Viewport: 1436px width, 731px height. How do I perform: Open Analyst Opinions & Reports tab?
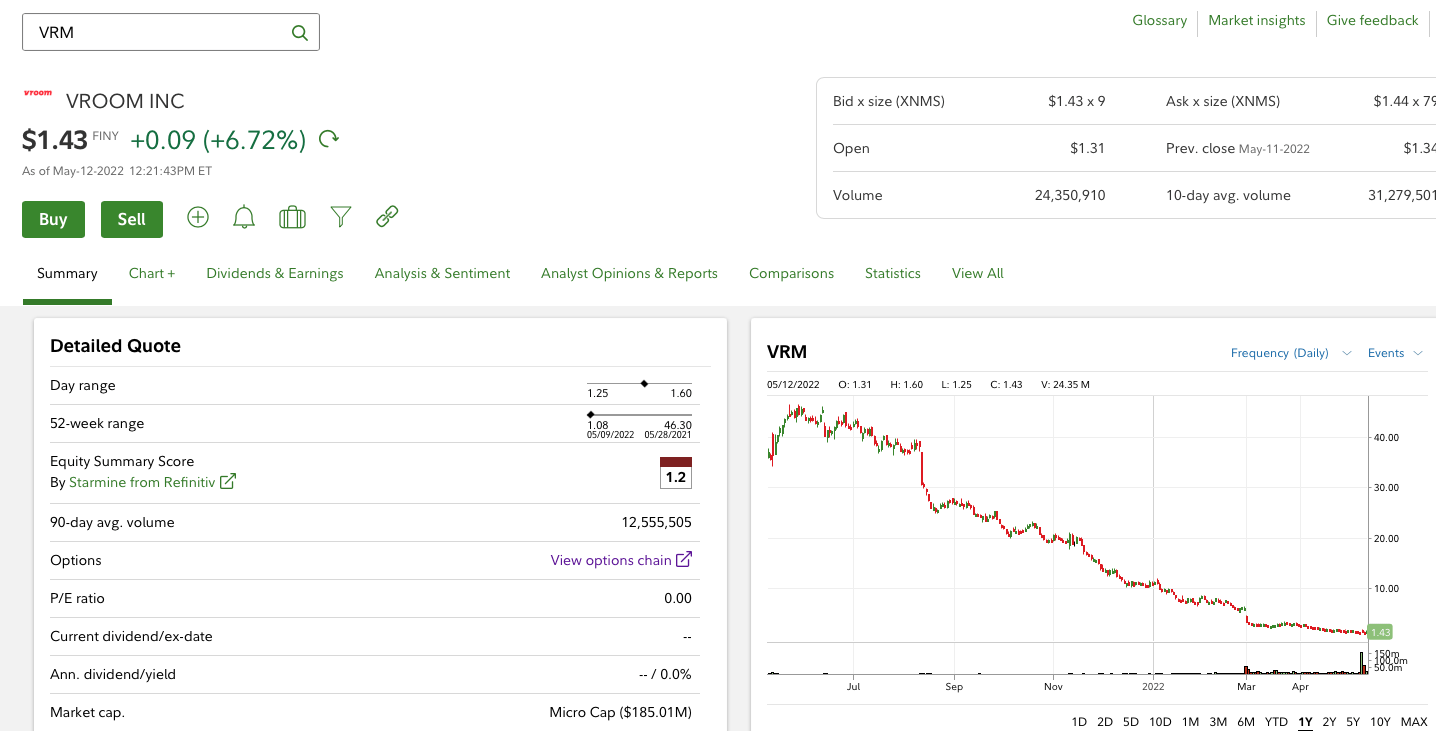point(629,273)
